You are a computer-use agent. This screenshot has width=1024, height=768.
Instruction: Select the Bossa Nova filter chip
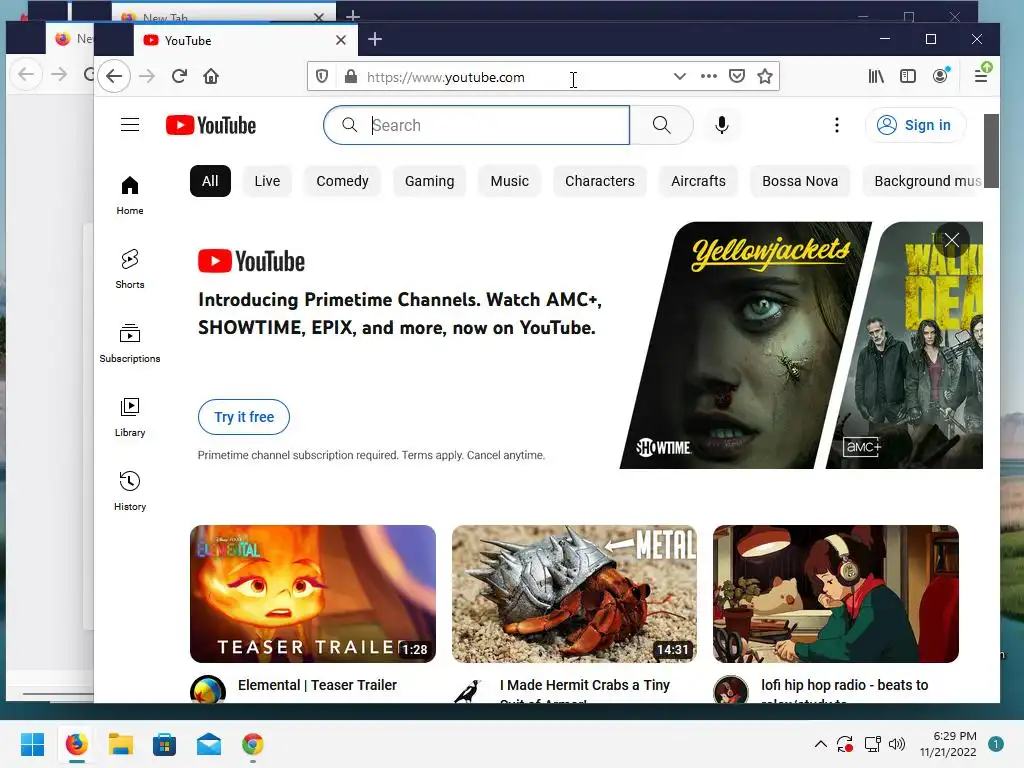point(800,181)
